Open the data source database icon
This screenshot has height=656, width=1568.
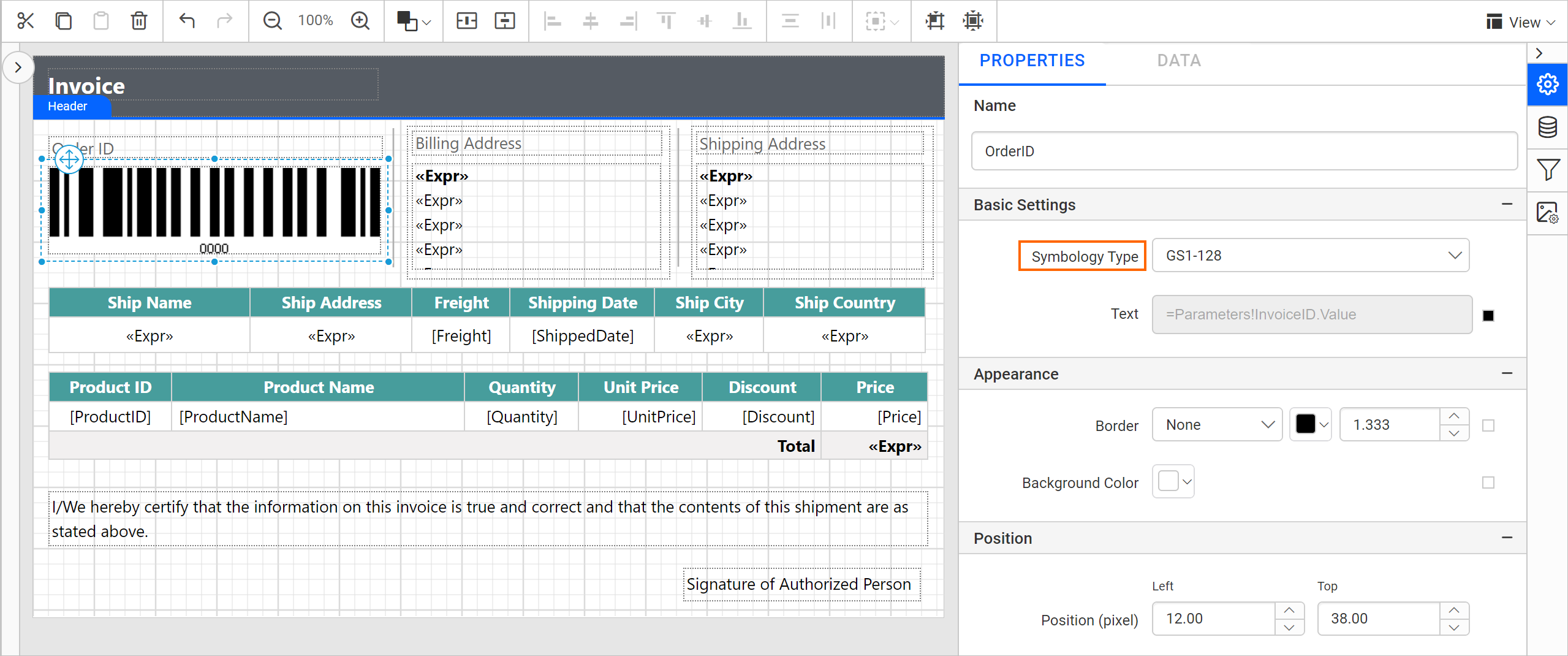pos(1548,128)
